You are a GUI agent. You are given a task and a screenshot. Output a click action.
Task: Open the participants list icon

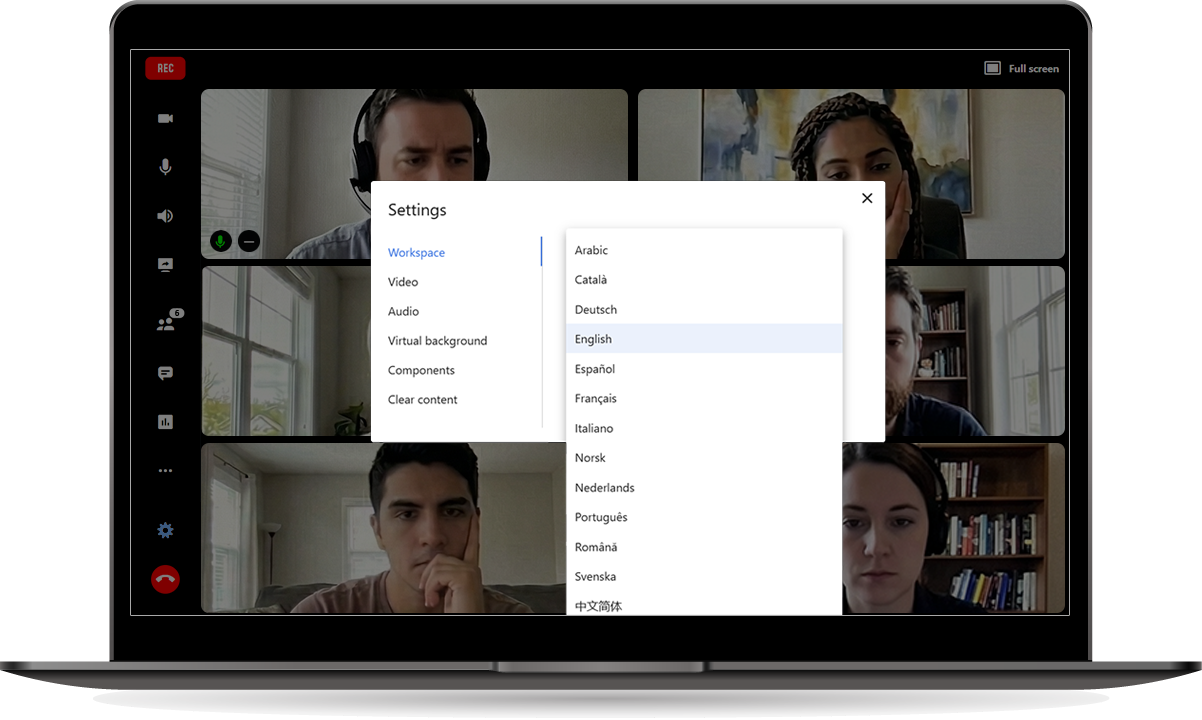pyautogui.click(x=167, y=323)
